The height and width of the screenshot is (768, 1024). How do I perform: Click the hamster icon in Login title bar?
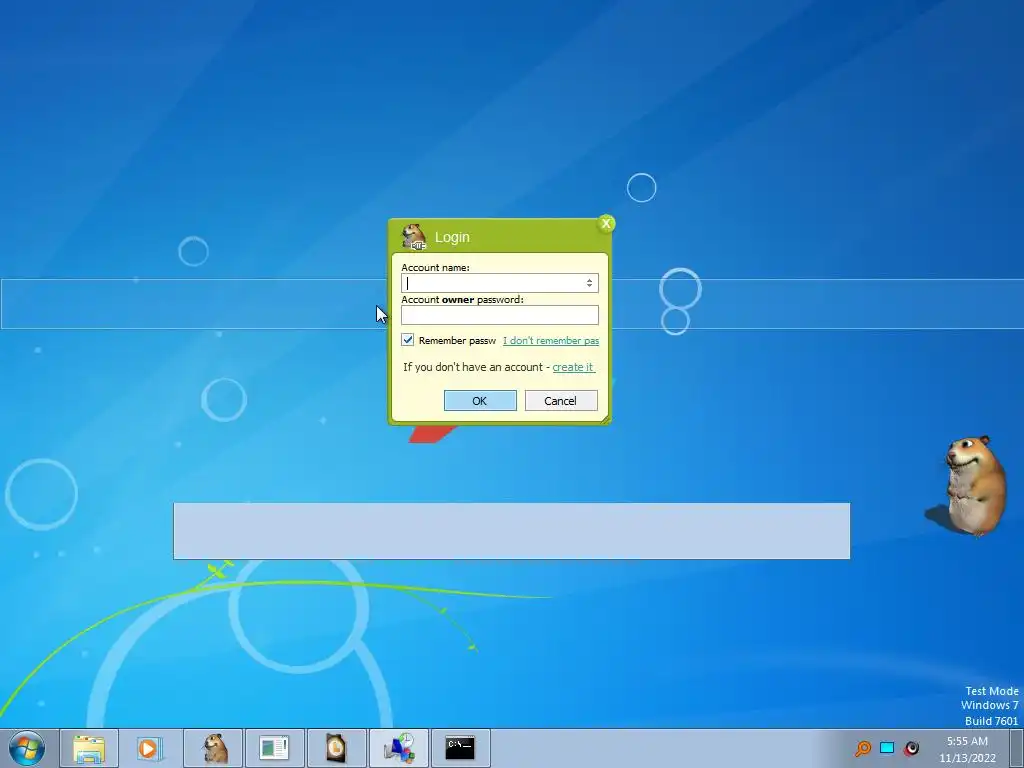click(413, 236)
